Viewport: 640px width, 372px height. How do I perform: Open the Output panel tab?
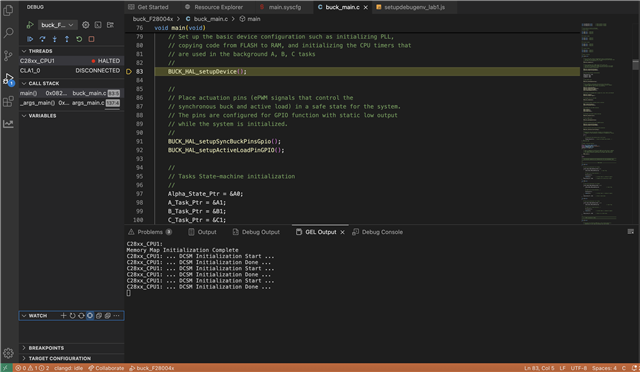tap(202, 232)
